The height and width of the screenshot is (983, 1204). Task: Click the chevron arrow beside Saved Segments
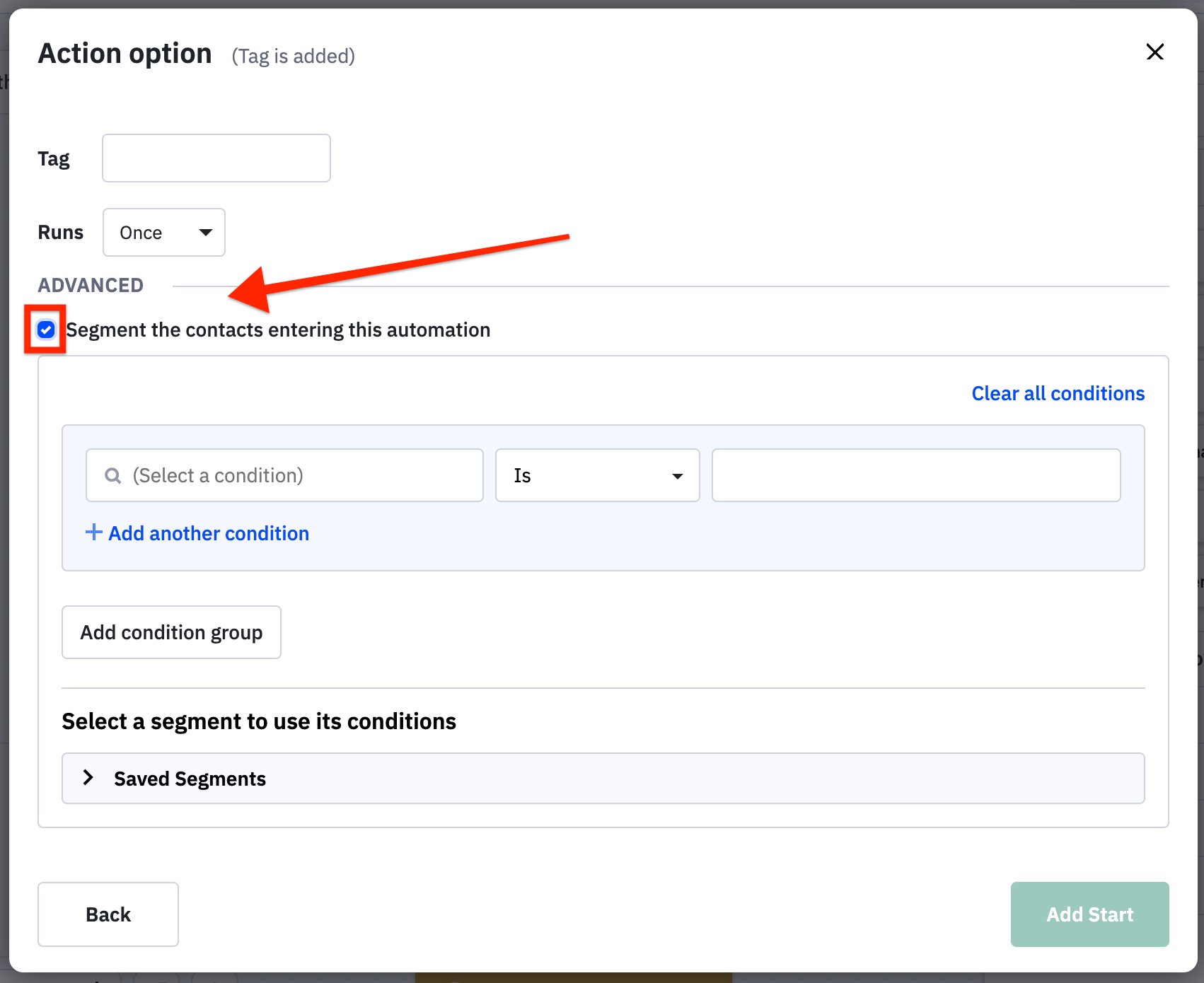click(88, 778)
